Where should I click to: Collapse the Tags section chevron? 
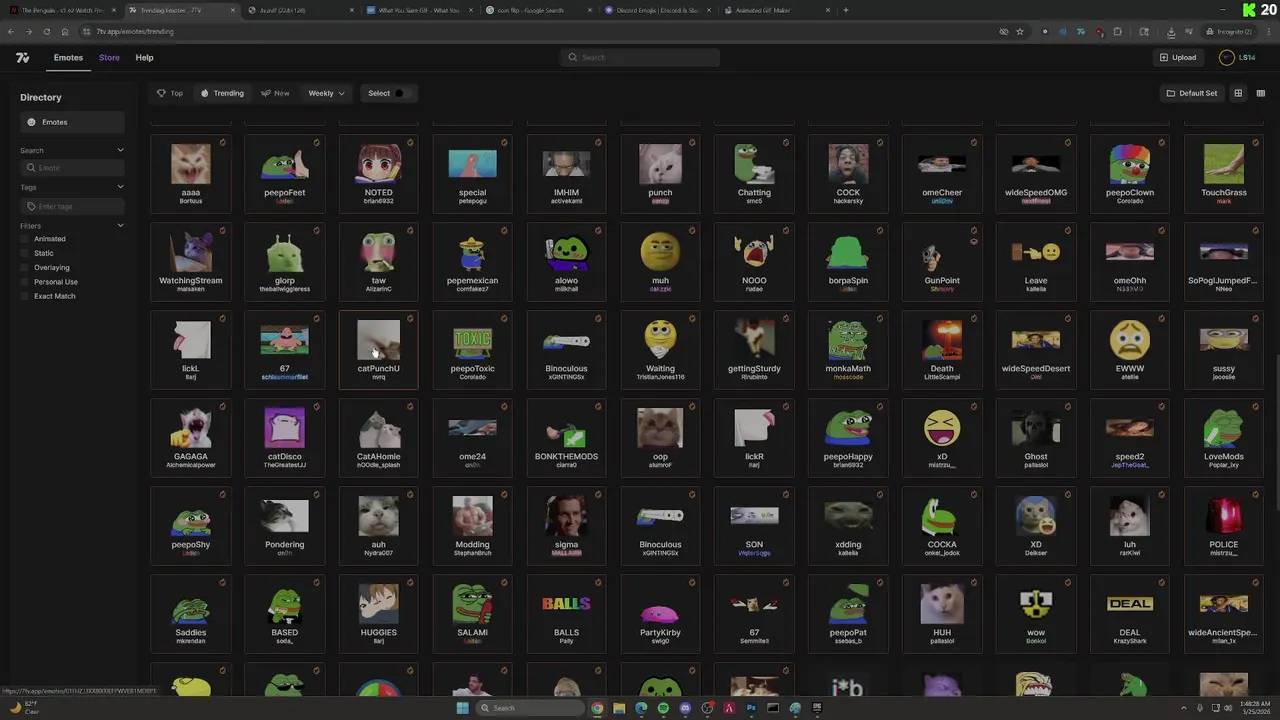[x=120, y=187]
